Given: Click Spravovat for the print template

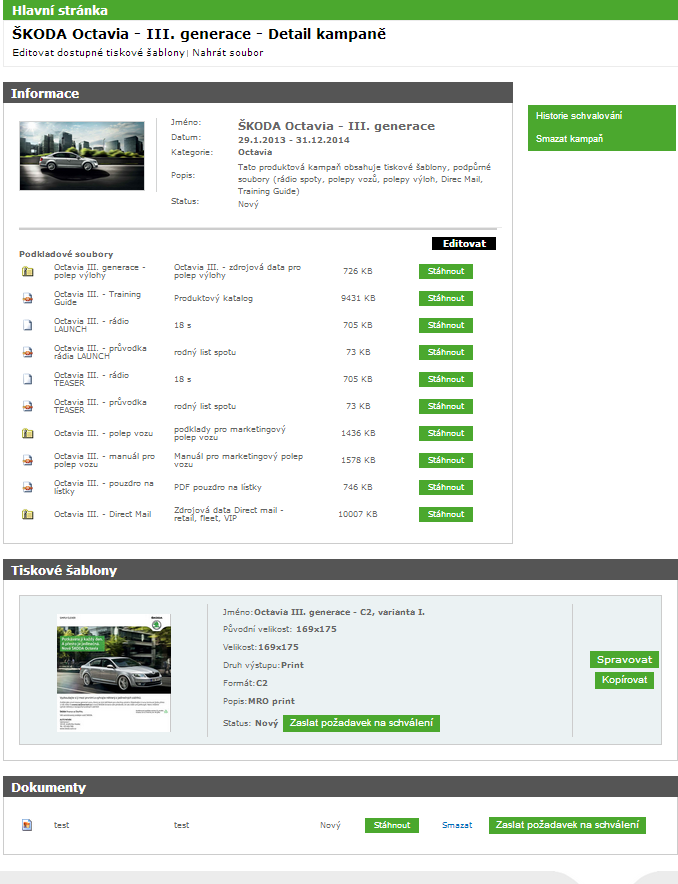Looking at the screenshot, I should pos(624,660).
